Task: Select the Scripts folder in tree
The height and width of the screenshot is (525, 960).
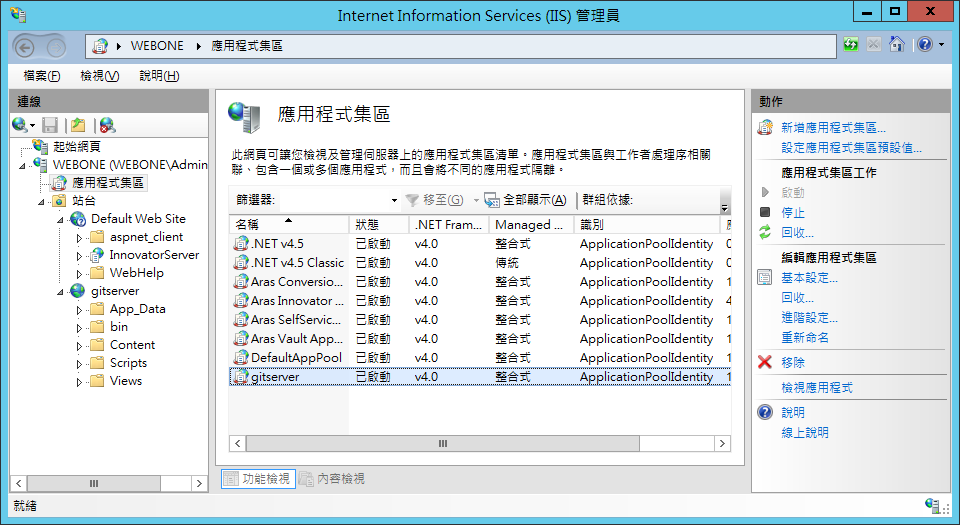Action: (x=128, y=363)
